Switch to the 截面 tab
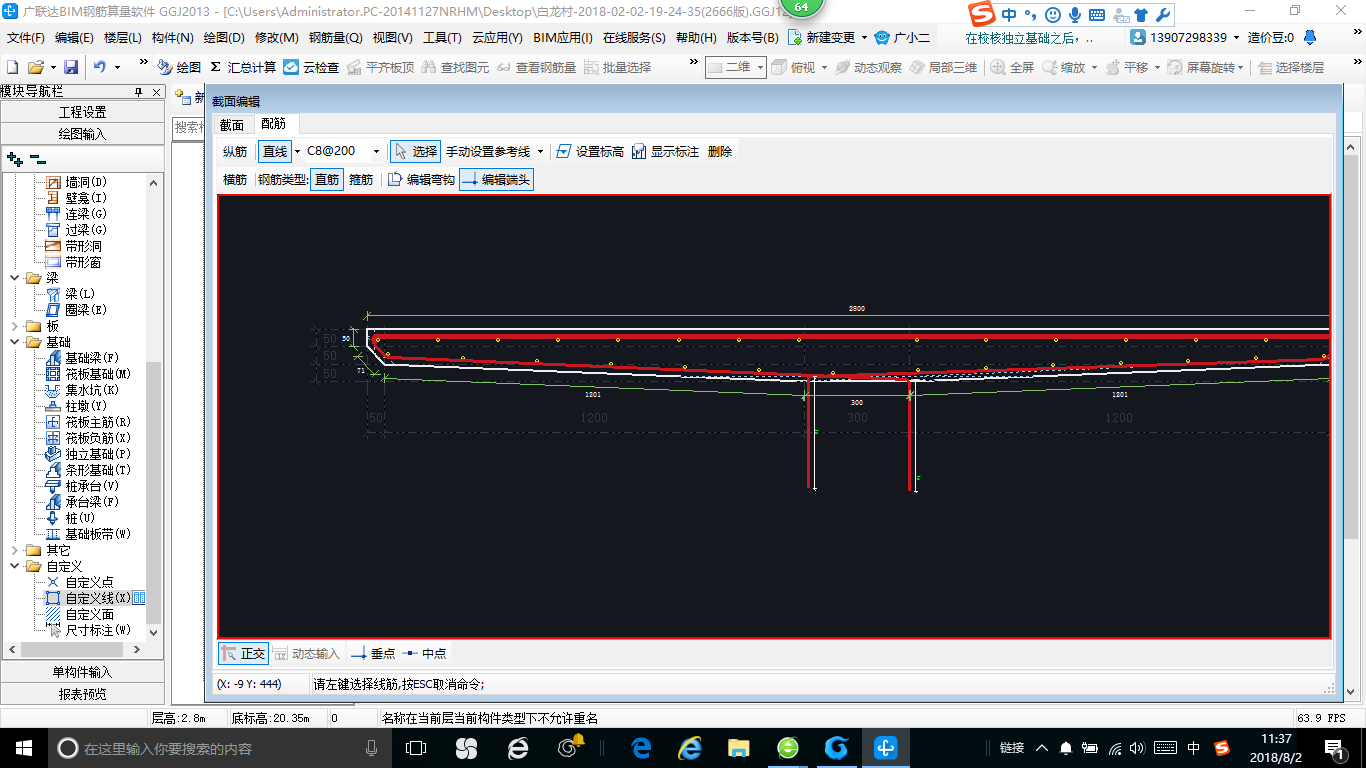The height and width of the screenshot is (768, 1366). 232,125
